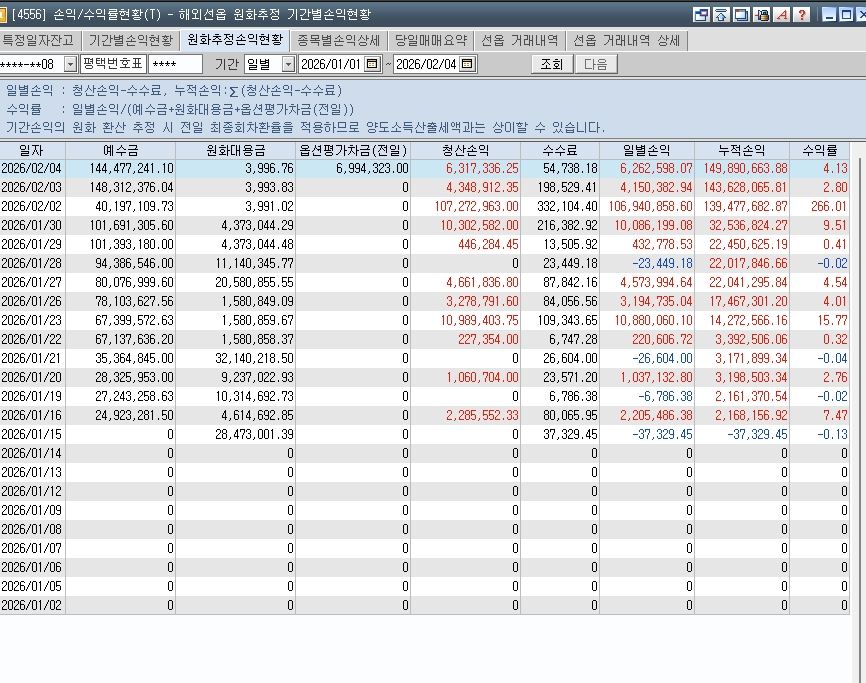Click the 청산손익 value 107,272,963.00

477,207
